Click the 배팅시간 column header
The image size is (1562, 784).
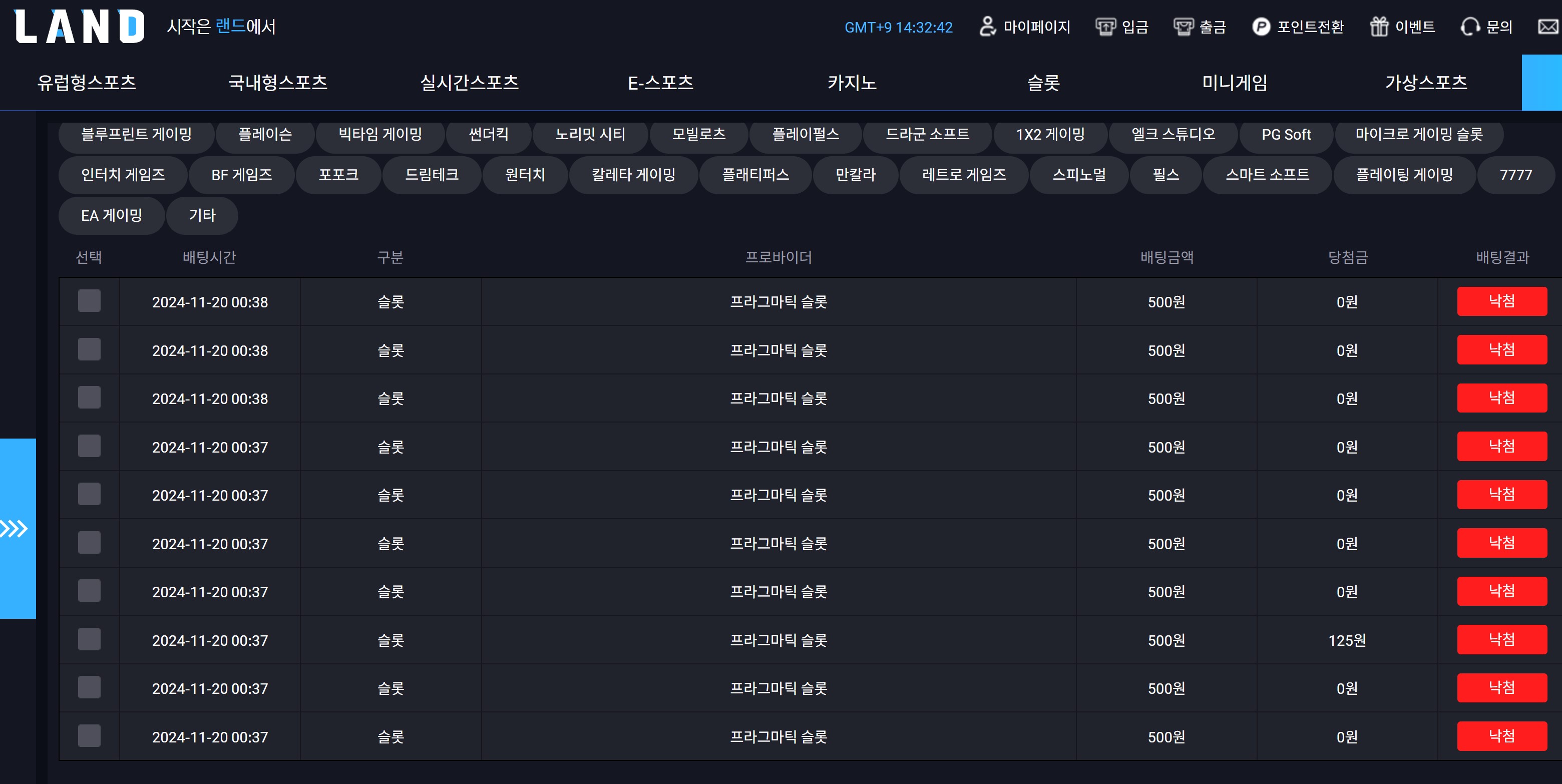click(209, 257)
